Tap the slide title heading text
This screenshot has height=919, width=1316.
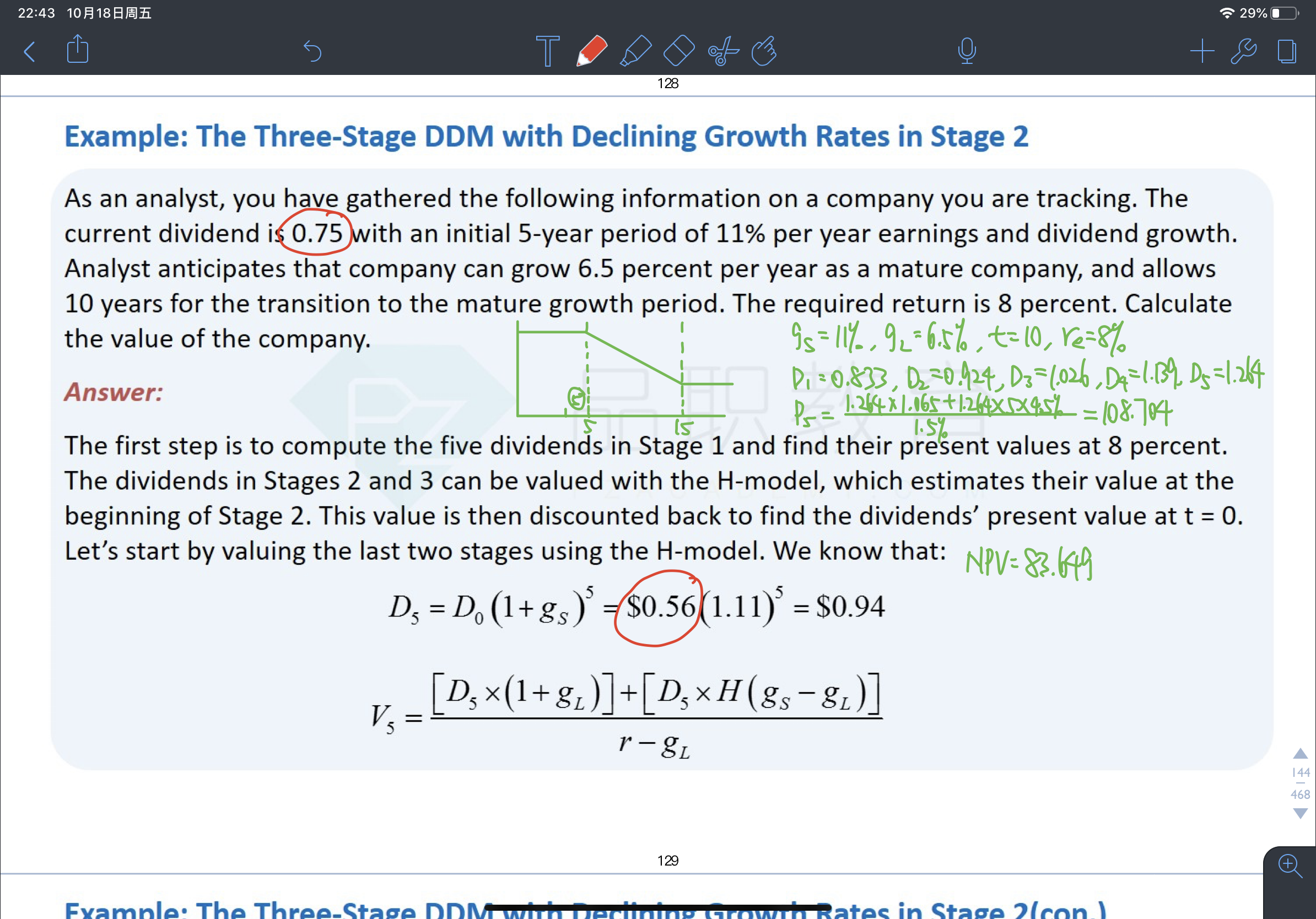click(546, 136)
